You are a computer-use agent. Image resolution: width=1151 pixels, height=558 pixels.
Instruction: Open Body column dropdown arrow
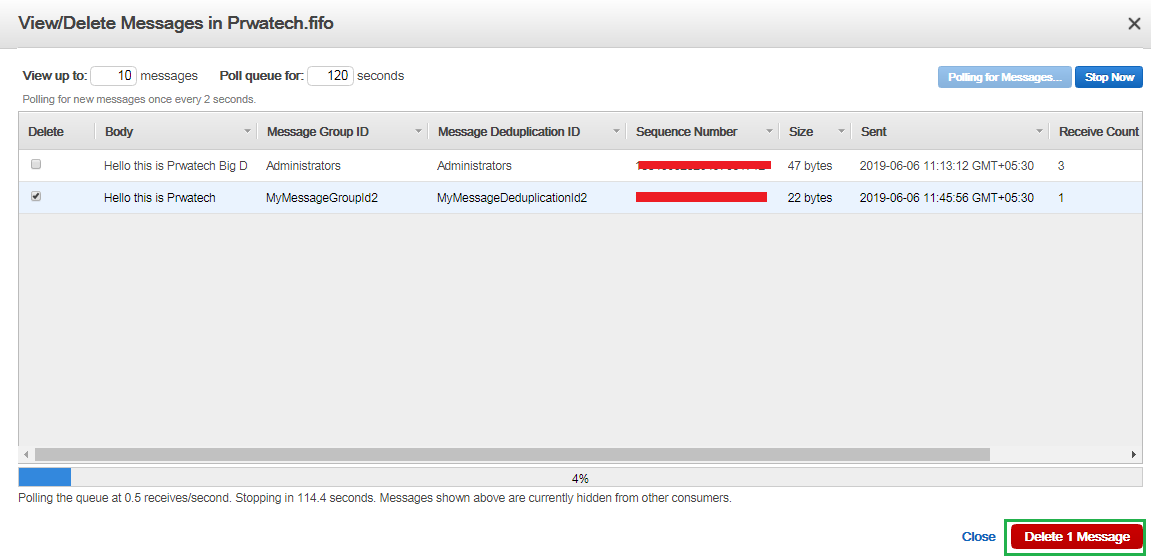click(x=247, y=131)
